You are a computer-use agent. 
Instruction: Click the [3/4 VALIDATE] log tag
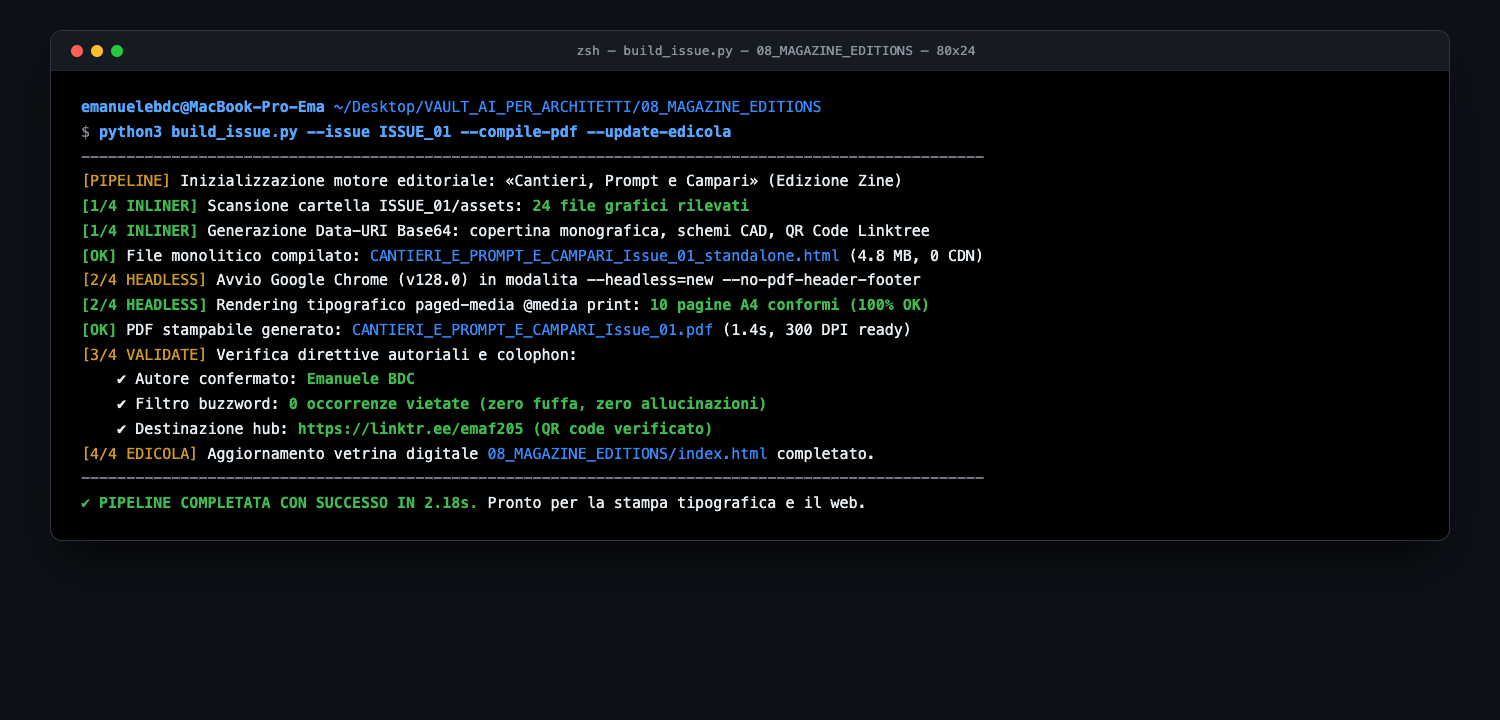pyautogui.click(x=144, y=355)
